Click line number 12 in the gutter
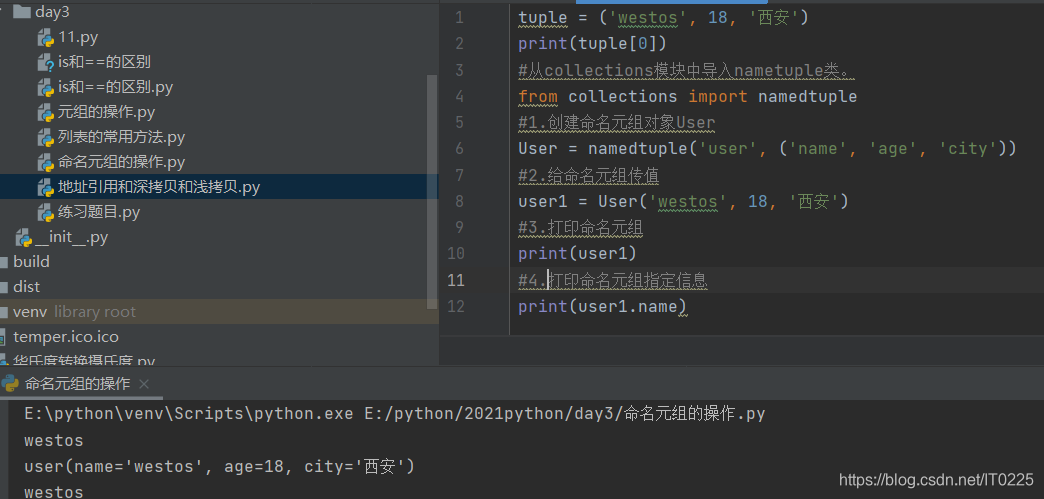 pos(456,306)
